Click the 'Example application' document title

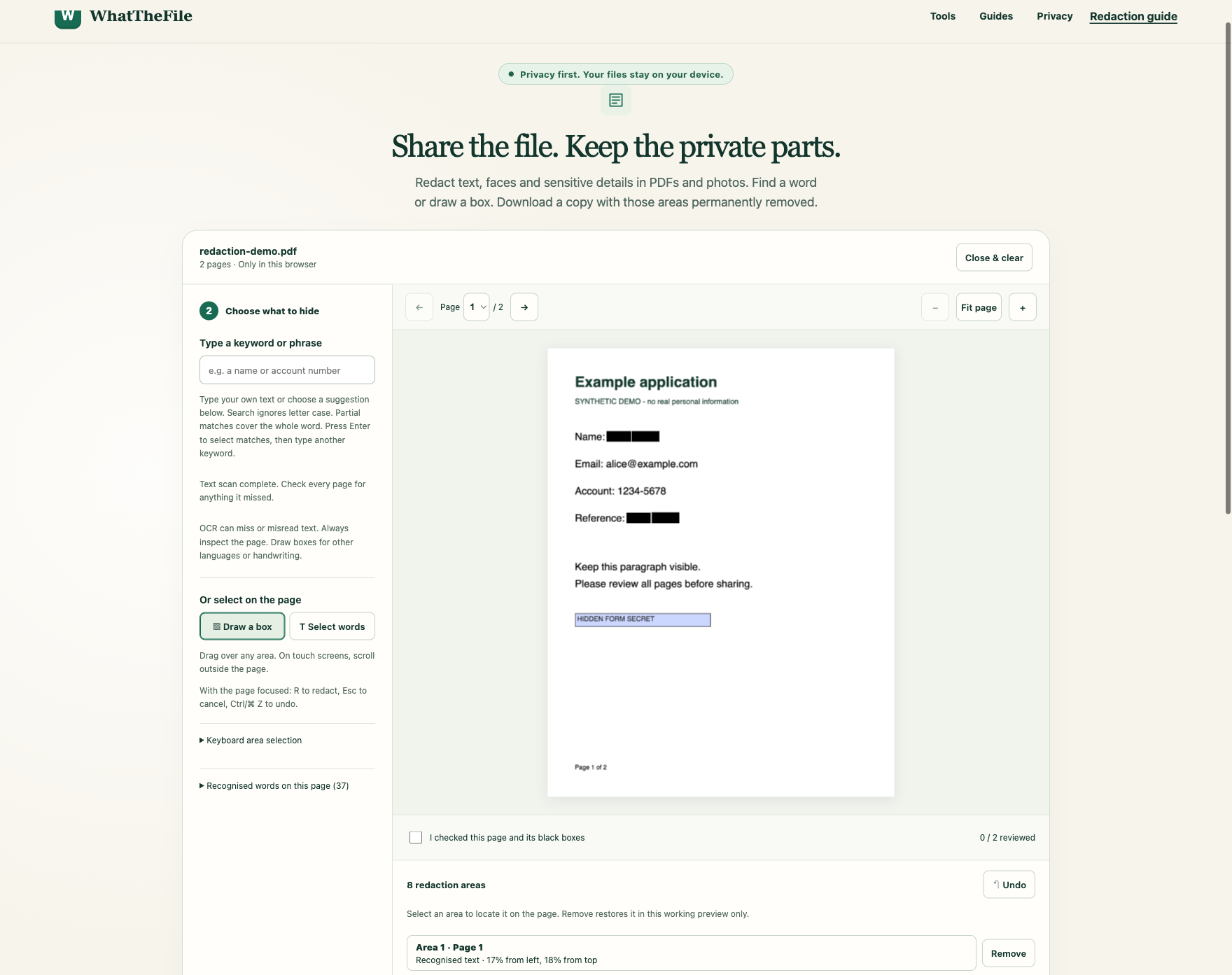645,382
